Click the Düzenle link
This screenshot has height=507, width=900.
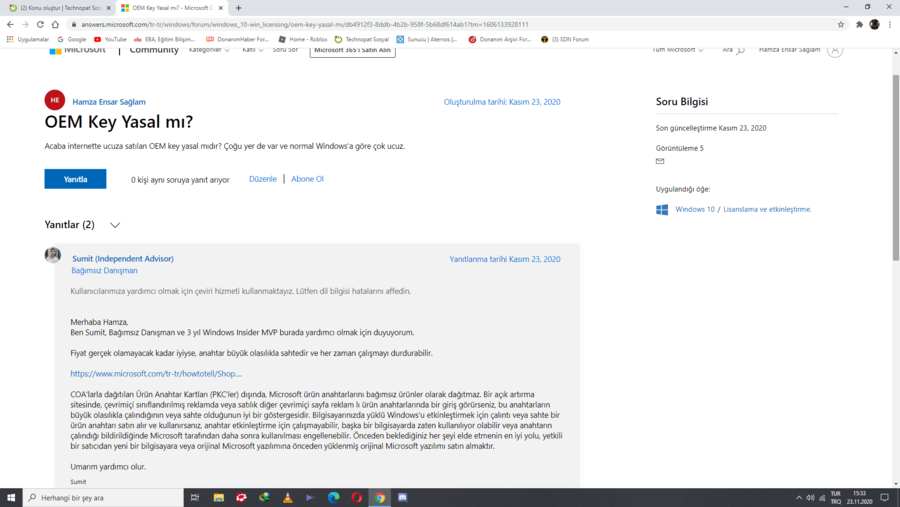(x=262, y=179)
